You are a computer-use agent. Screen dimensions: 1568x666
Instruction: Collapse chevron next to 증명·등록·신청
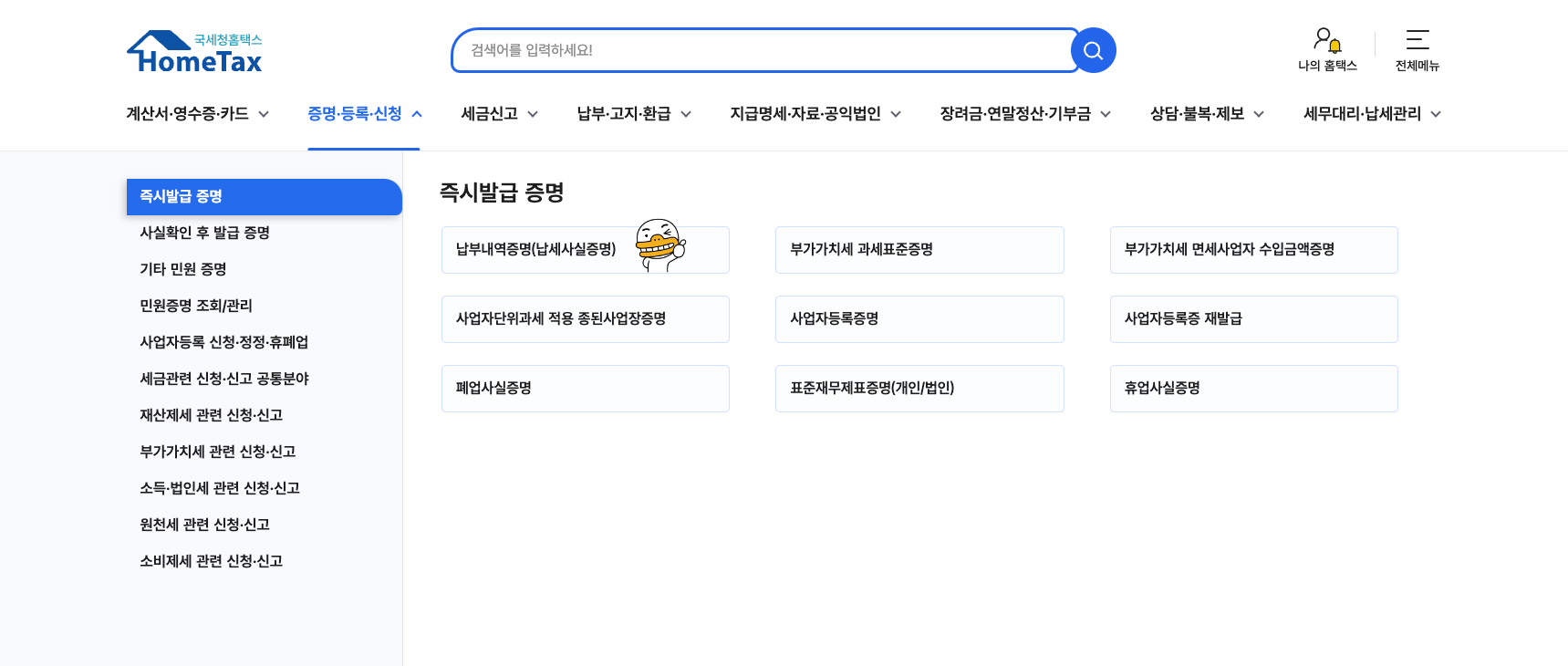(x=417, y=114)
